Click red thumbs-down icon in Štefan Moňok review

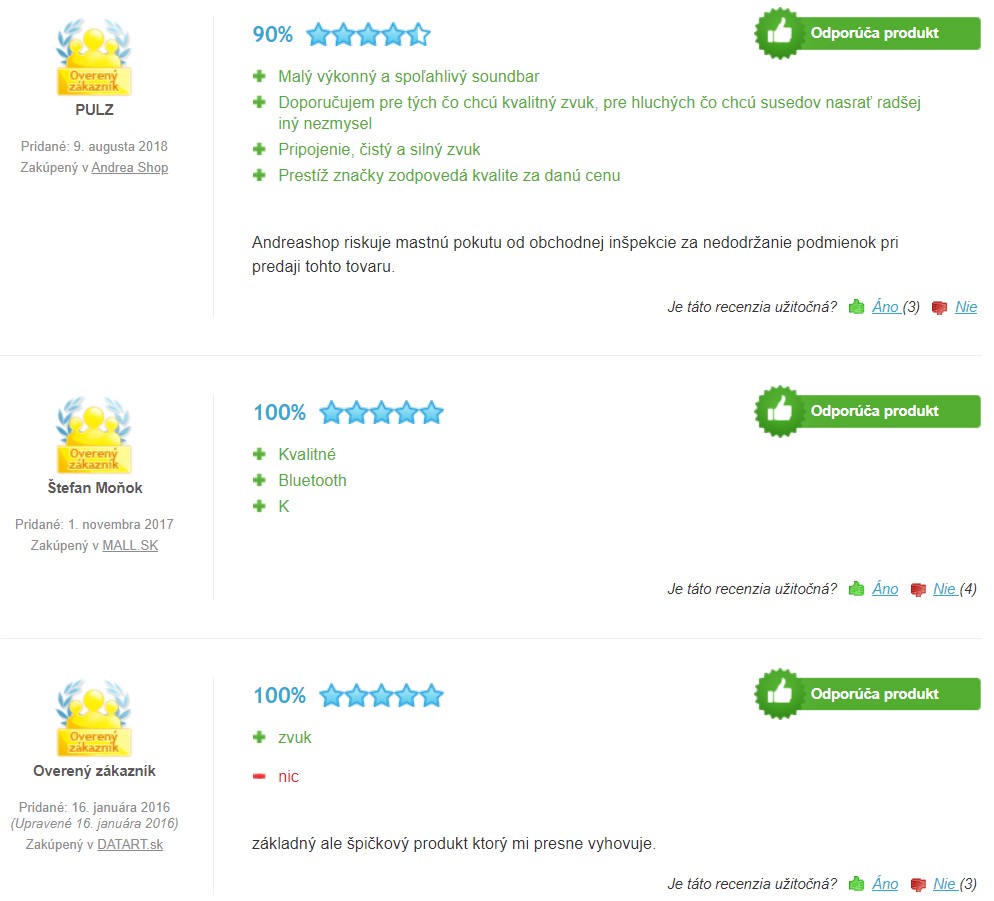point(918,590)
